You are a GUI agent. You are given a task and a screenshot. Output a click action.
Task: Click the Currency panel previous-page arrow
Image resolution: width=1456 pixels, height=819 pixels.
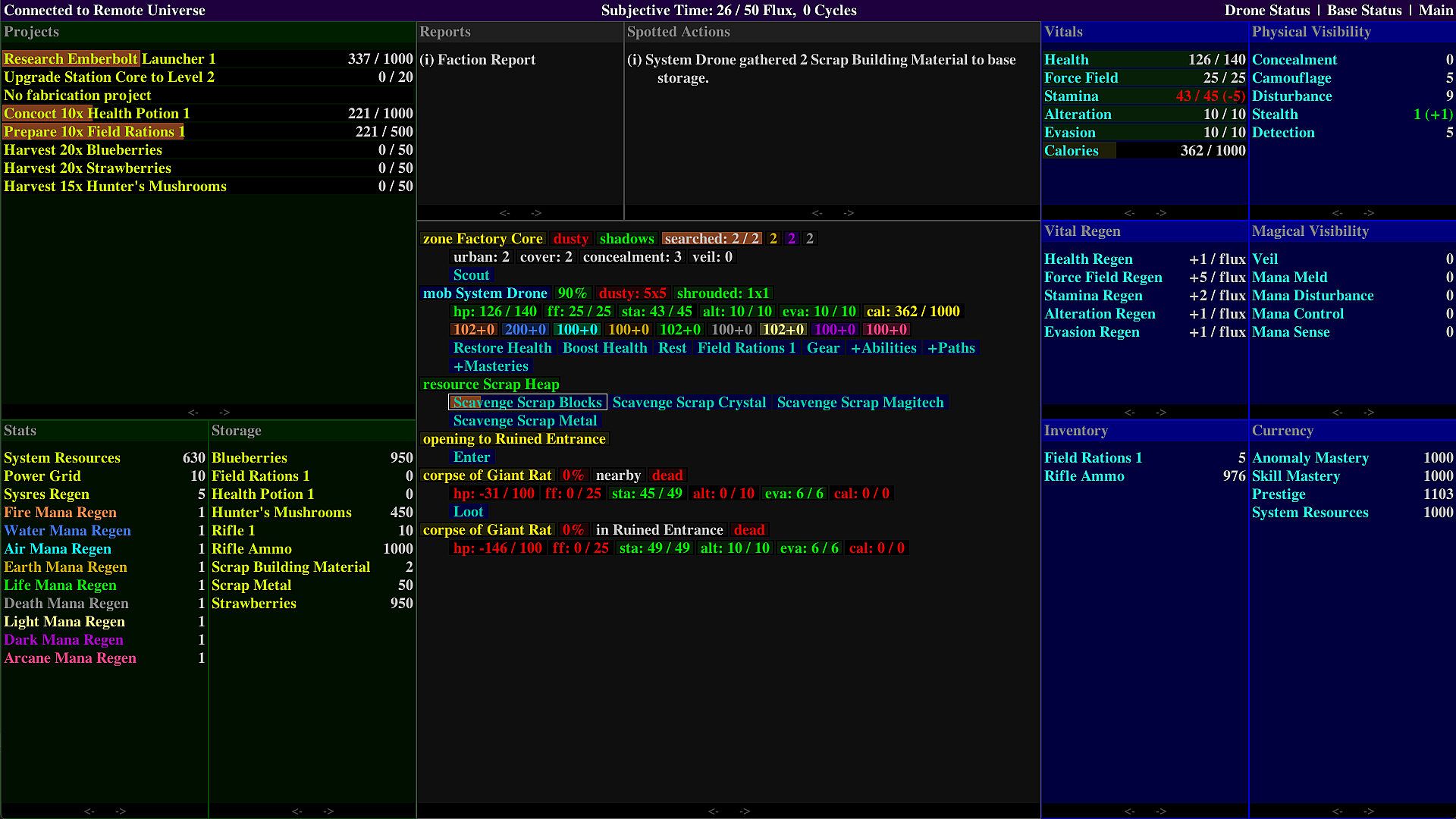(1337, 811)
